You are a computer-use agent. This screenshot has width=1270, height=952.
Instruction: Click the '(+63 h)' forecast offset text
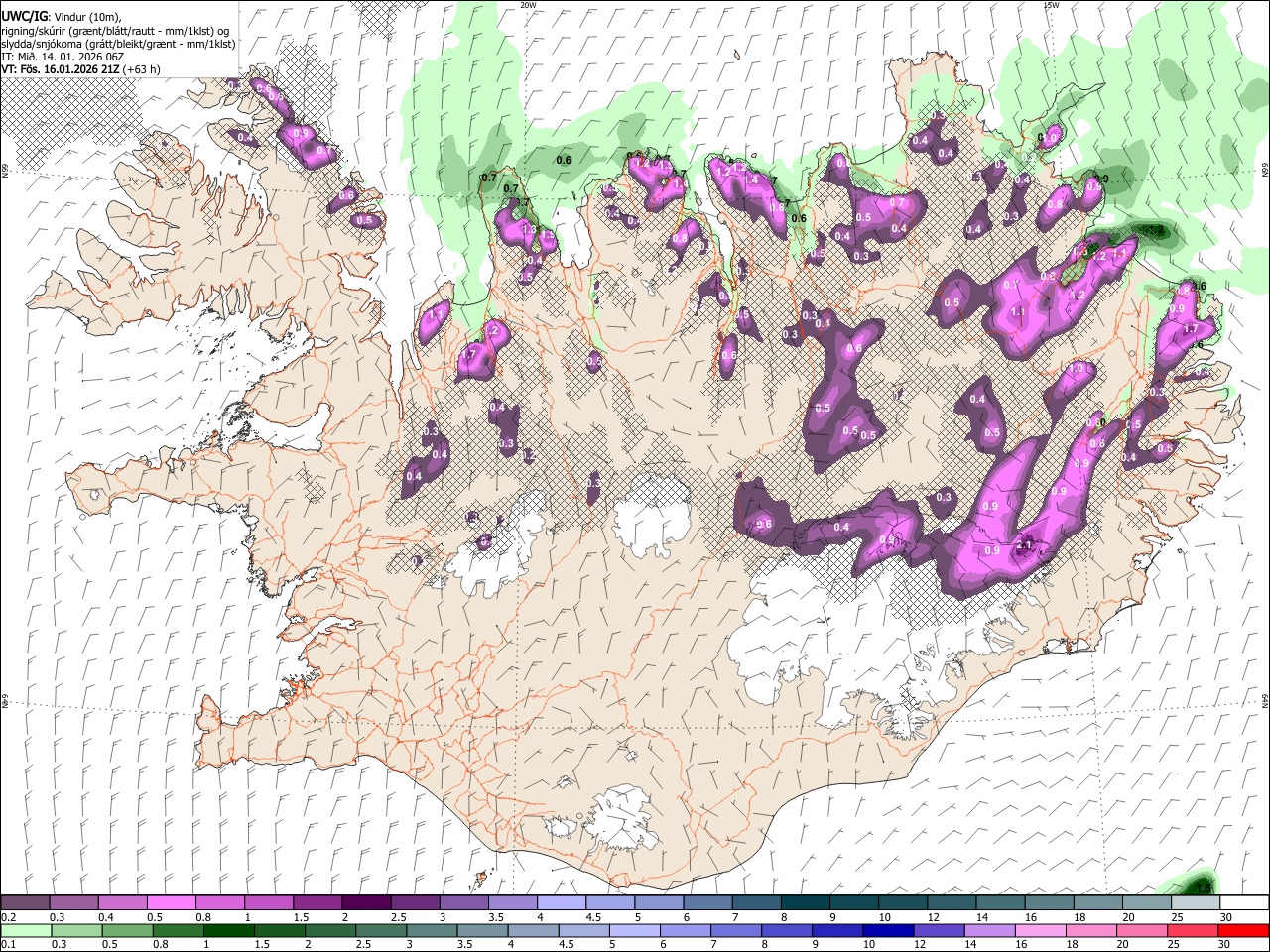coord(143,69)
